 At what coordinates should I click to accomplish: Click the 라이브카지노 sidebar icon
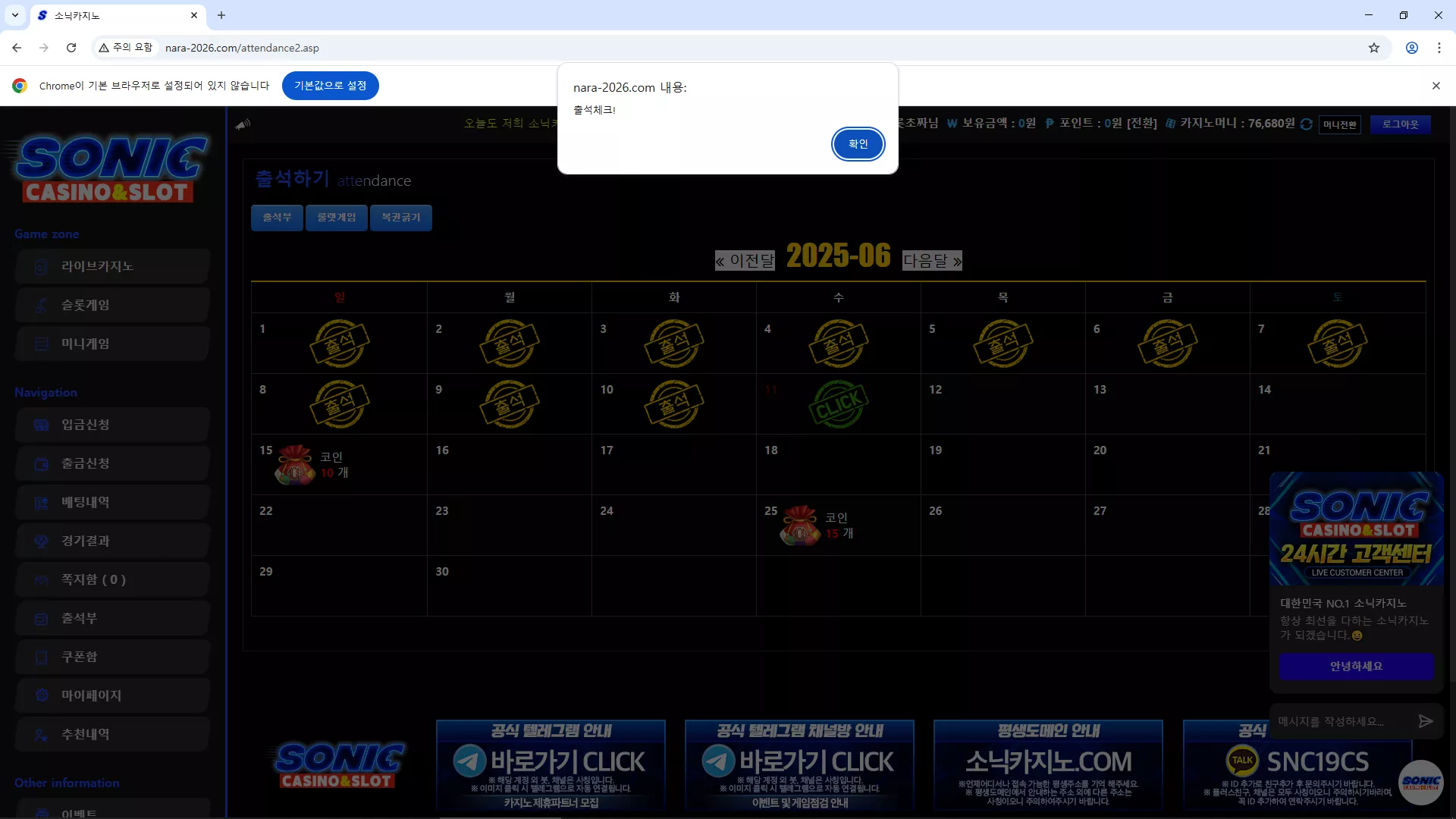(x=42, y=267)
